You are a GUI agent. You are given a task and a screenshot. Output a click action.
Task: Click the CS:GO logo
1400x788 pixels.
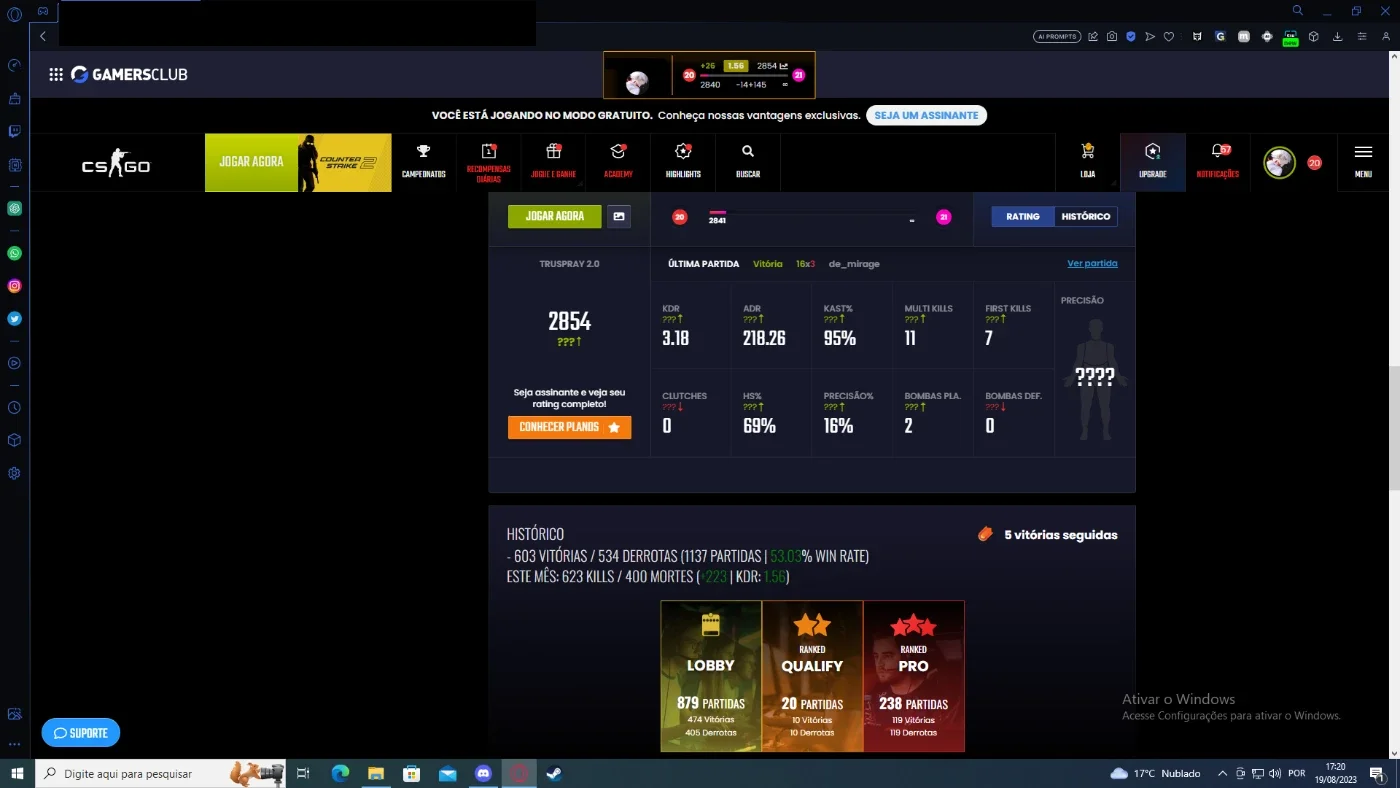coord(116,163)
